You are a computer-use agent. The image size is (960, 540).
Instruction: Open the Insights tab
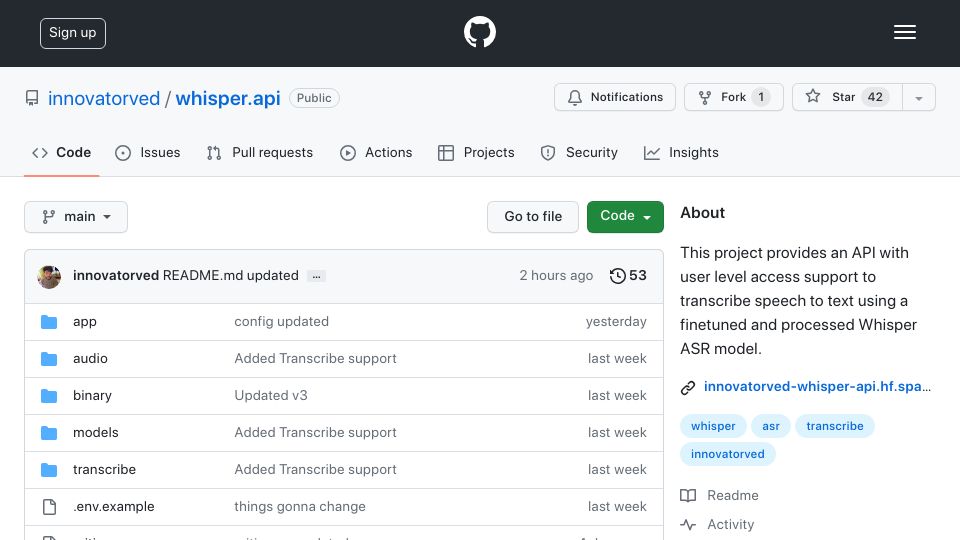pyautogui.click(x=681, y=152)
